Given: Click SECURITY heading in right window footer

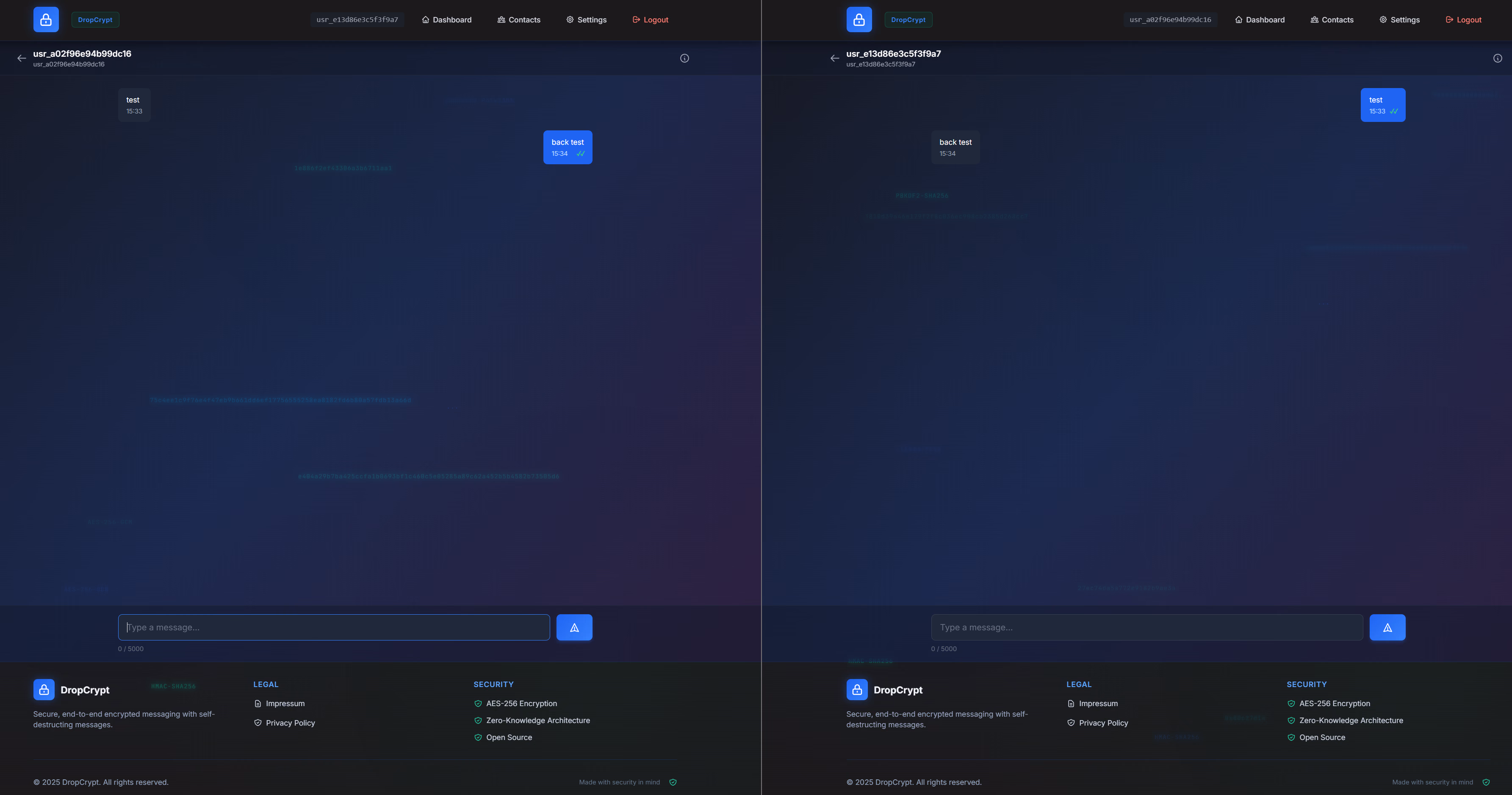Looking at the screenshot, I should pos(1307,684).
